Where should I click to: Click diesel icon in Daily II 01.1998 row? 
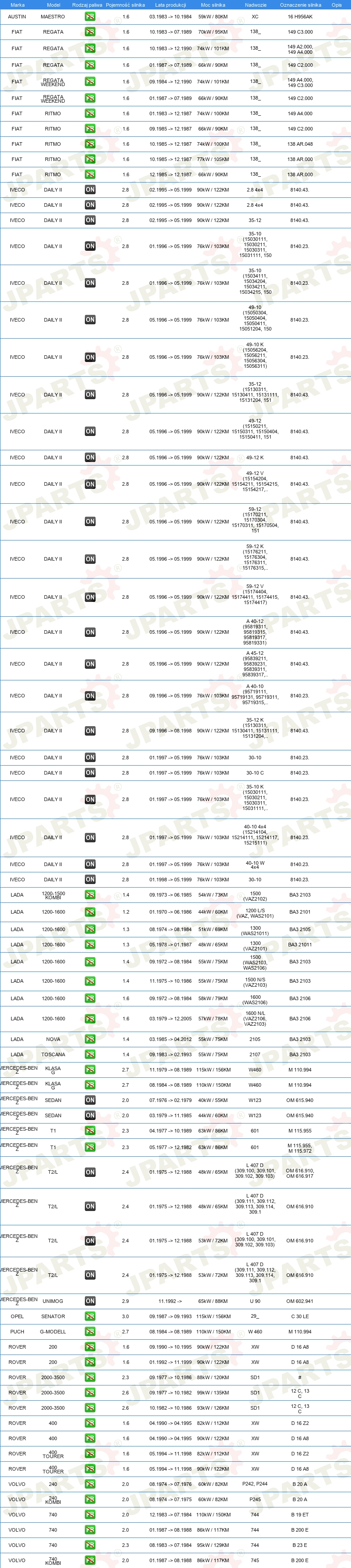point(90,880)
